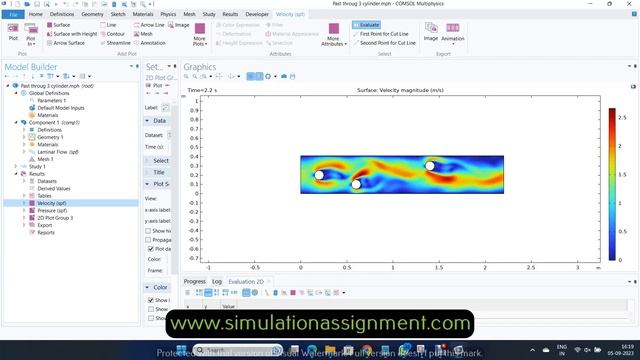The image size is (640, 360).
Task: Collapse the Results node
Action: tap(16, 174)
